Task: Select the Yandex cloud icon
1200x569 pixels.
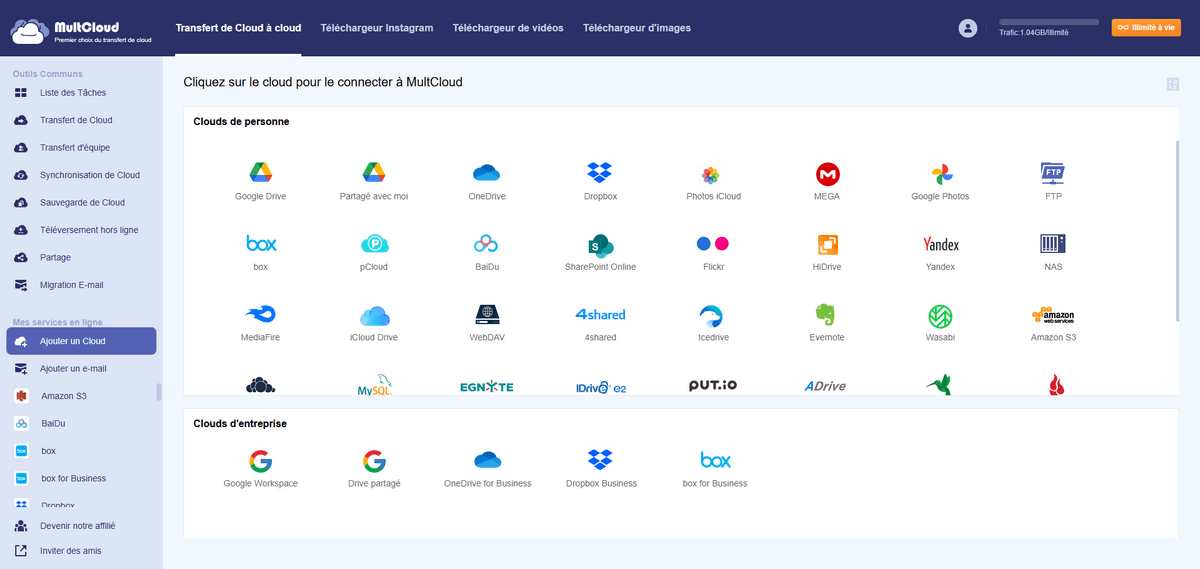Action: coord(940,244)
